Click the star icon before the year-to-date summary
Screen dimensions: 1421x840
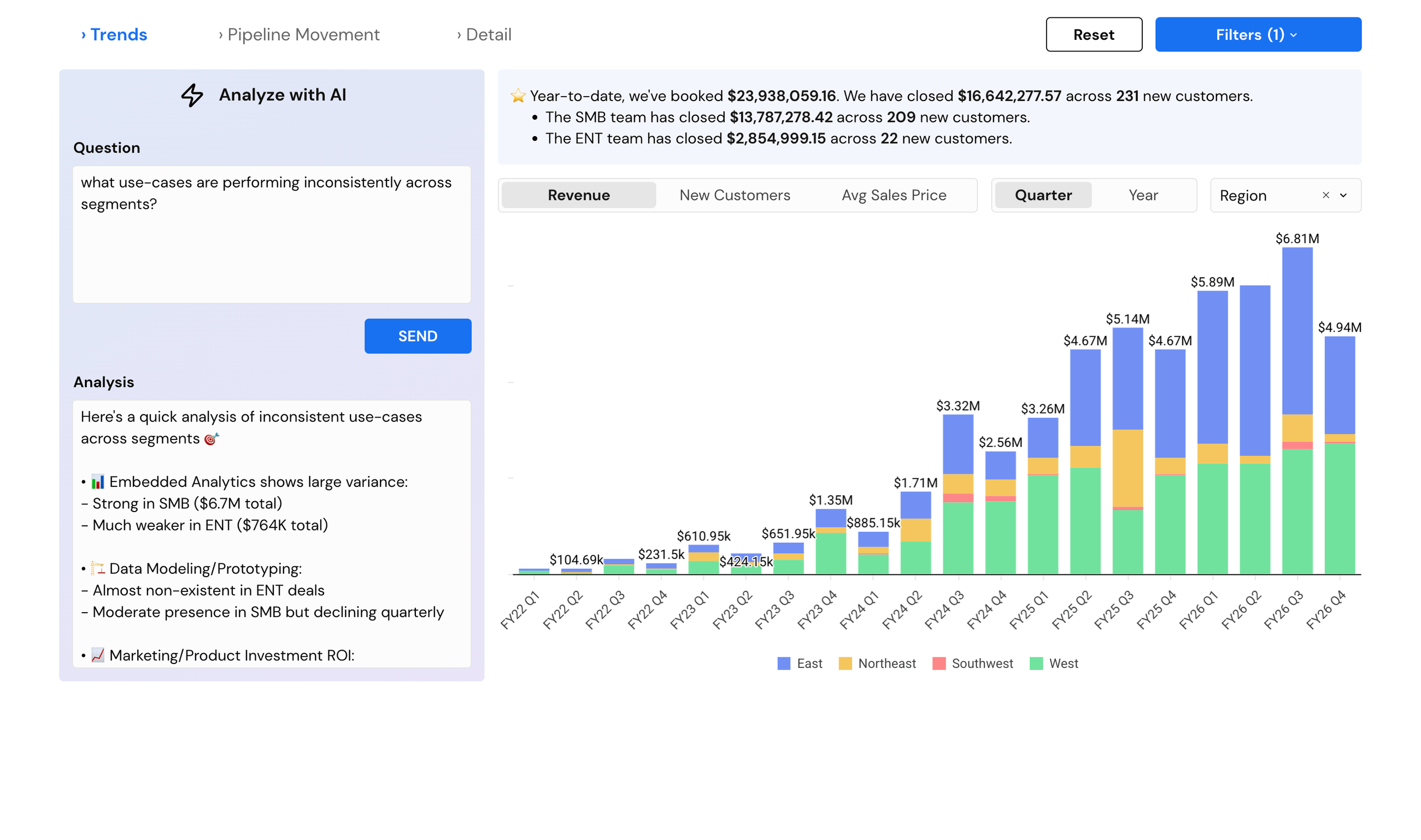click(518, 95)
